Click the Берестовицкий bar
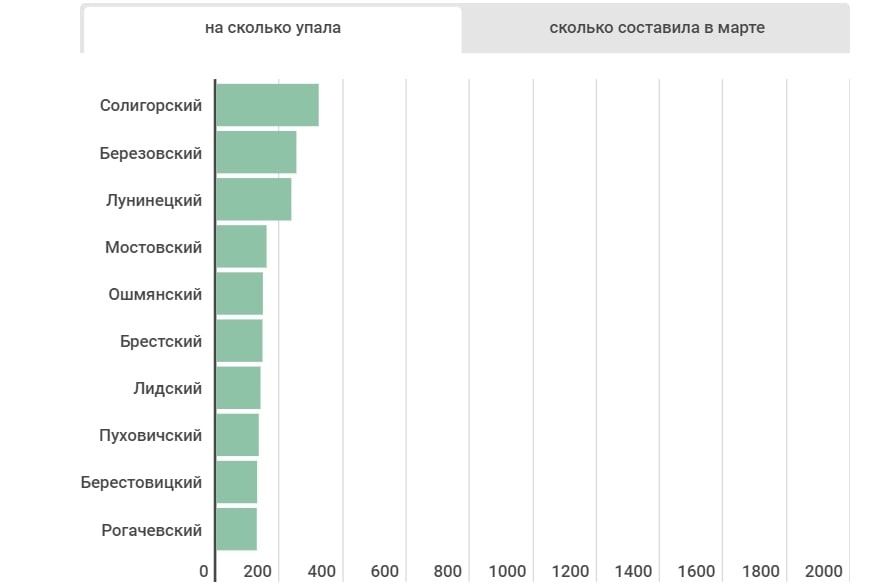Viewport: 871px width, 584px height. [x=237, y=482]
